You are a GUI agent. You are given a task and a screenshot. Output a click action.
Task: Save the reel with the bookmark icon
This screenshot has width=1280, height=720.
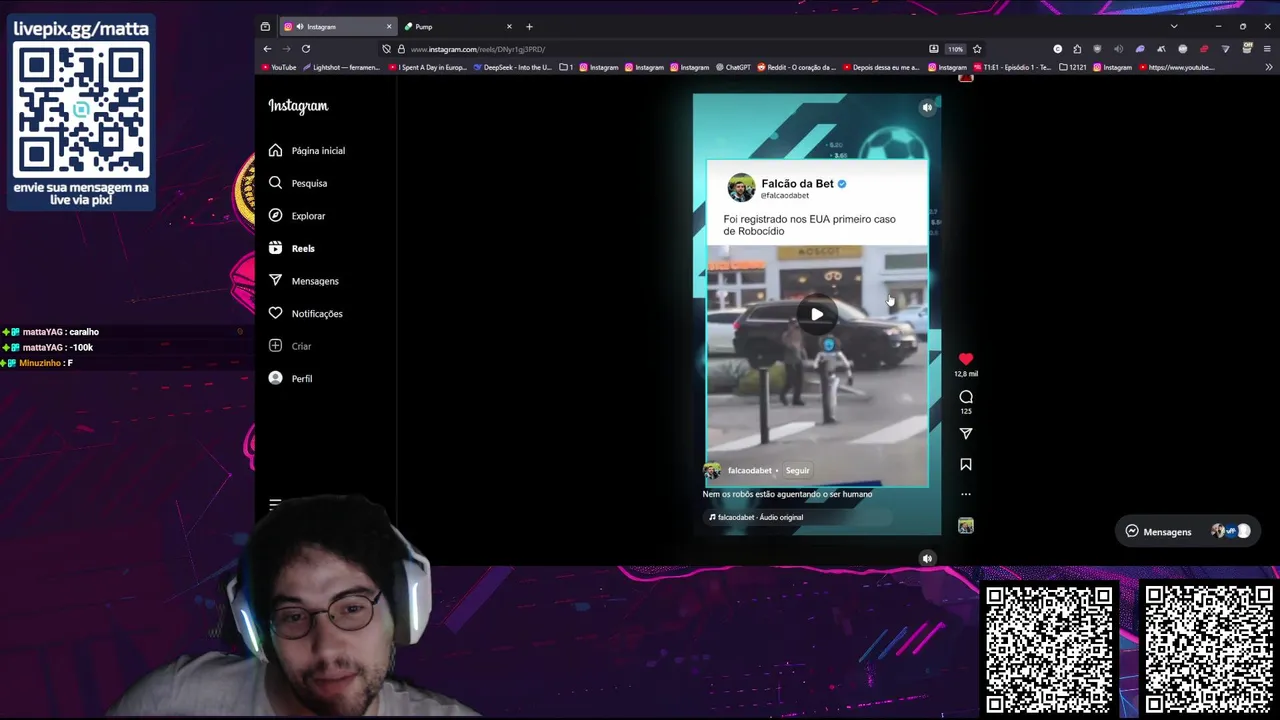966,465
